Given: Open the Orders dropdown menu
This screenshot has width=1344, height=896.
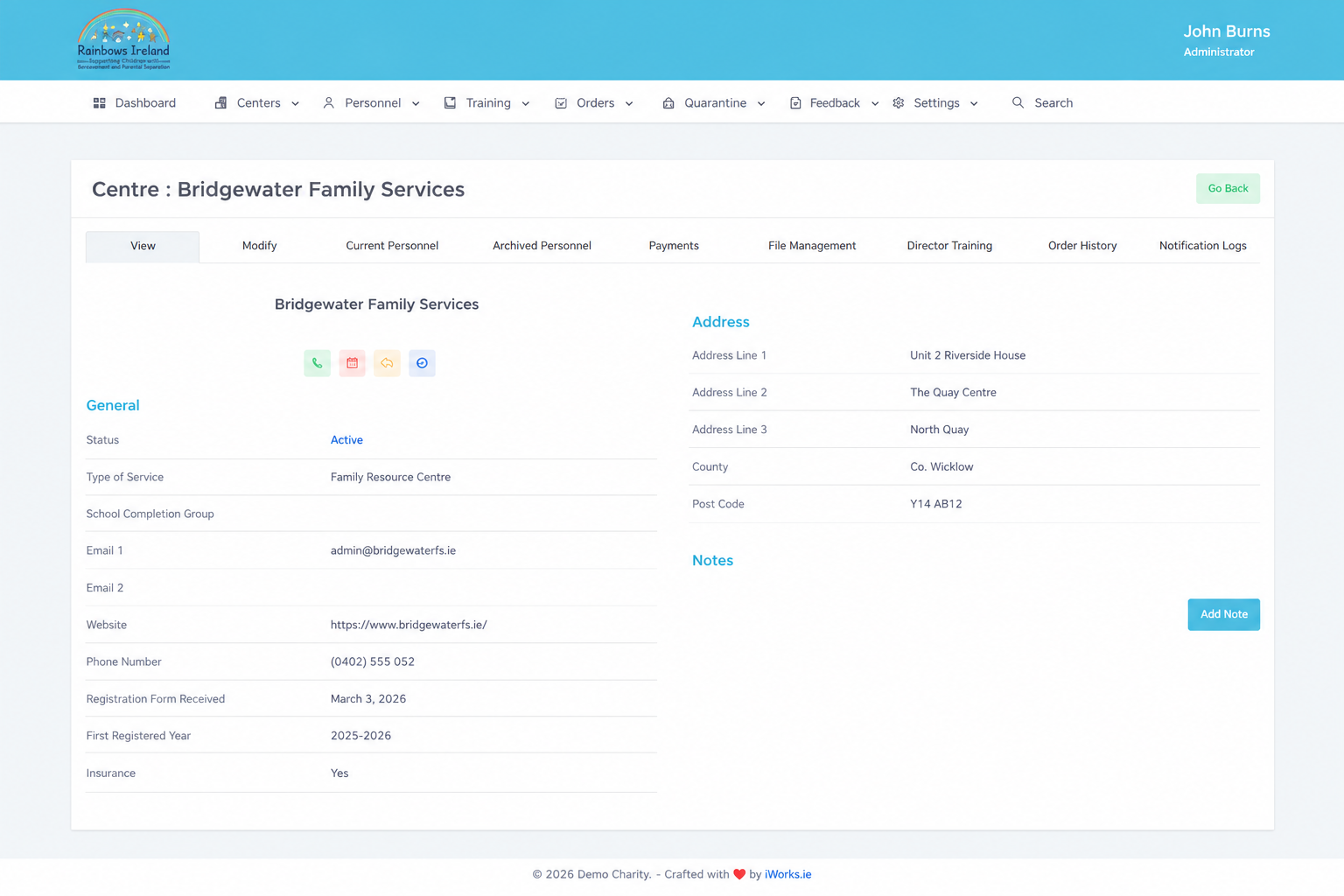Looking at the screenshot, I should [x=593, y=103].
